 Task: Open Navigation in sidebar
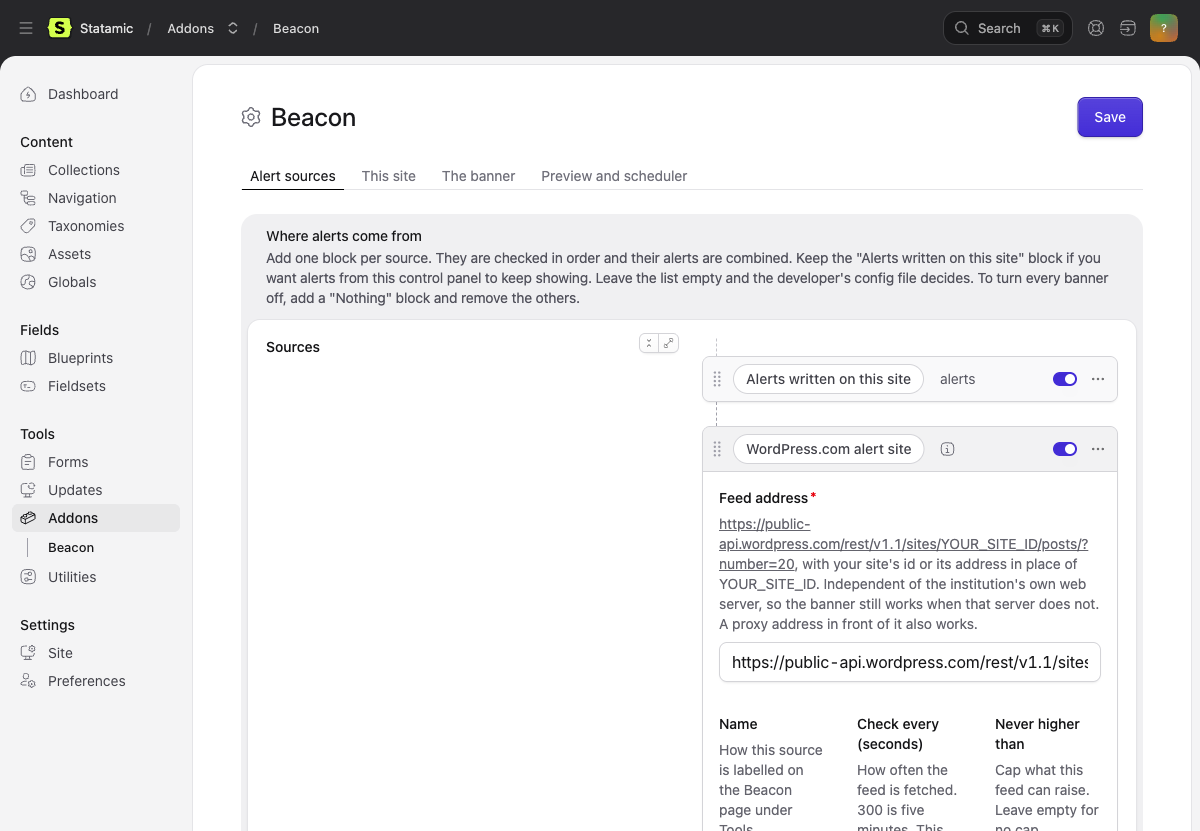click(x=82, y=198)
